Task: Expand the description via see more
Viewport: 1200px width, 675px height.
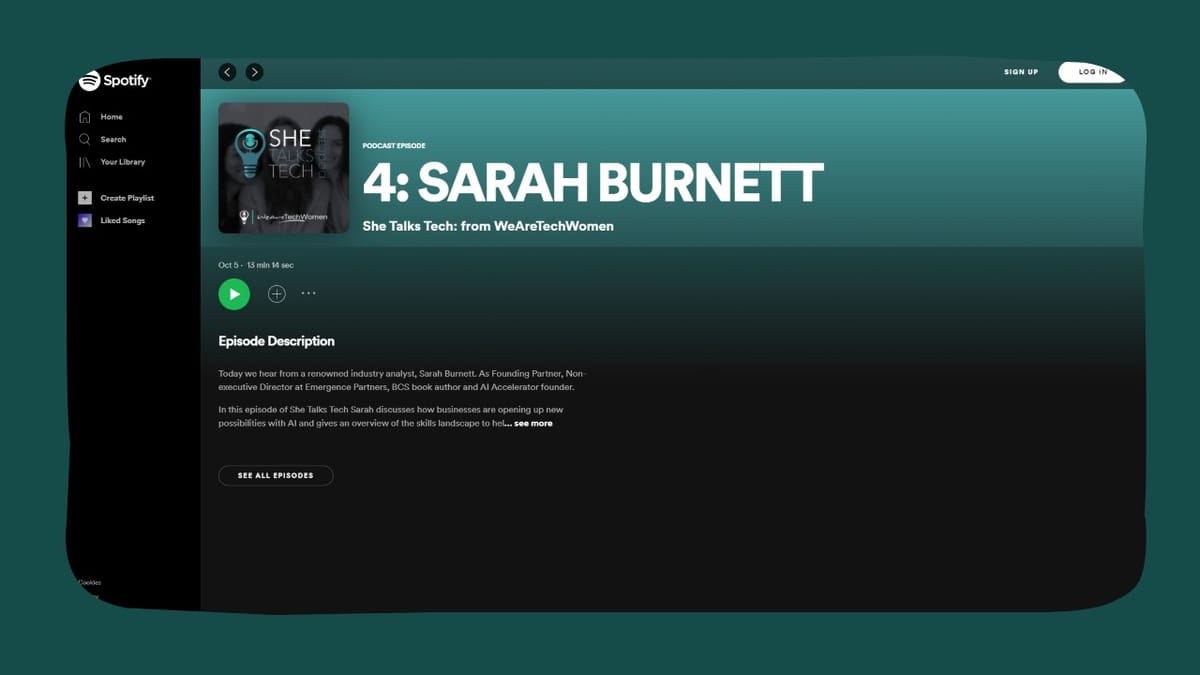Action: pos(533,423)
